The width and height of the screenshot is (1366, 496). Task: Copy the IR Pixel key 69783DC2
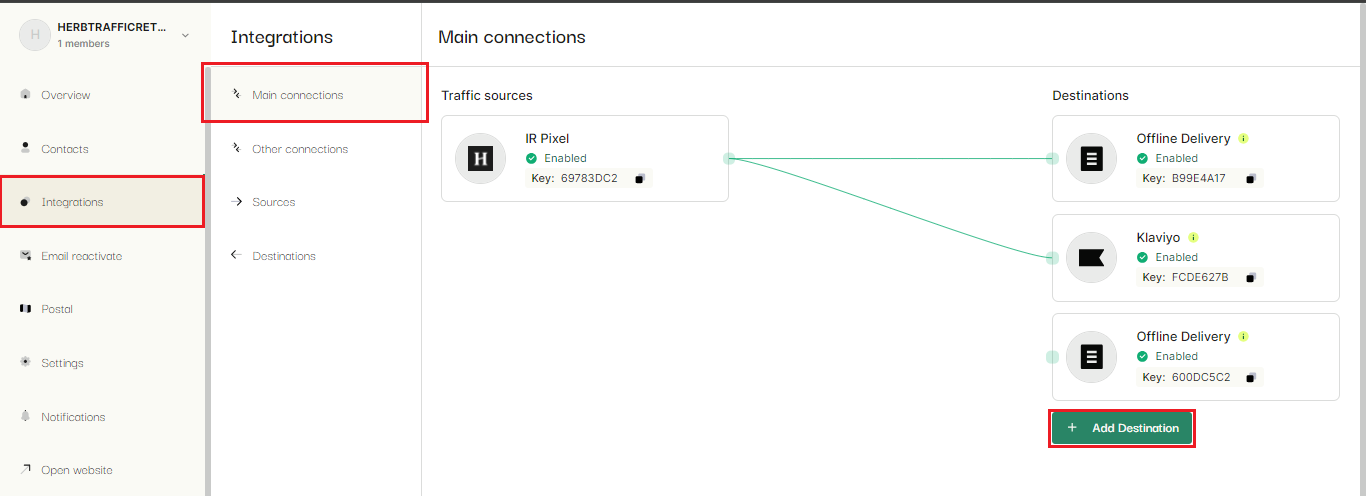[x=640, y=179]
